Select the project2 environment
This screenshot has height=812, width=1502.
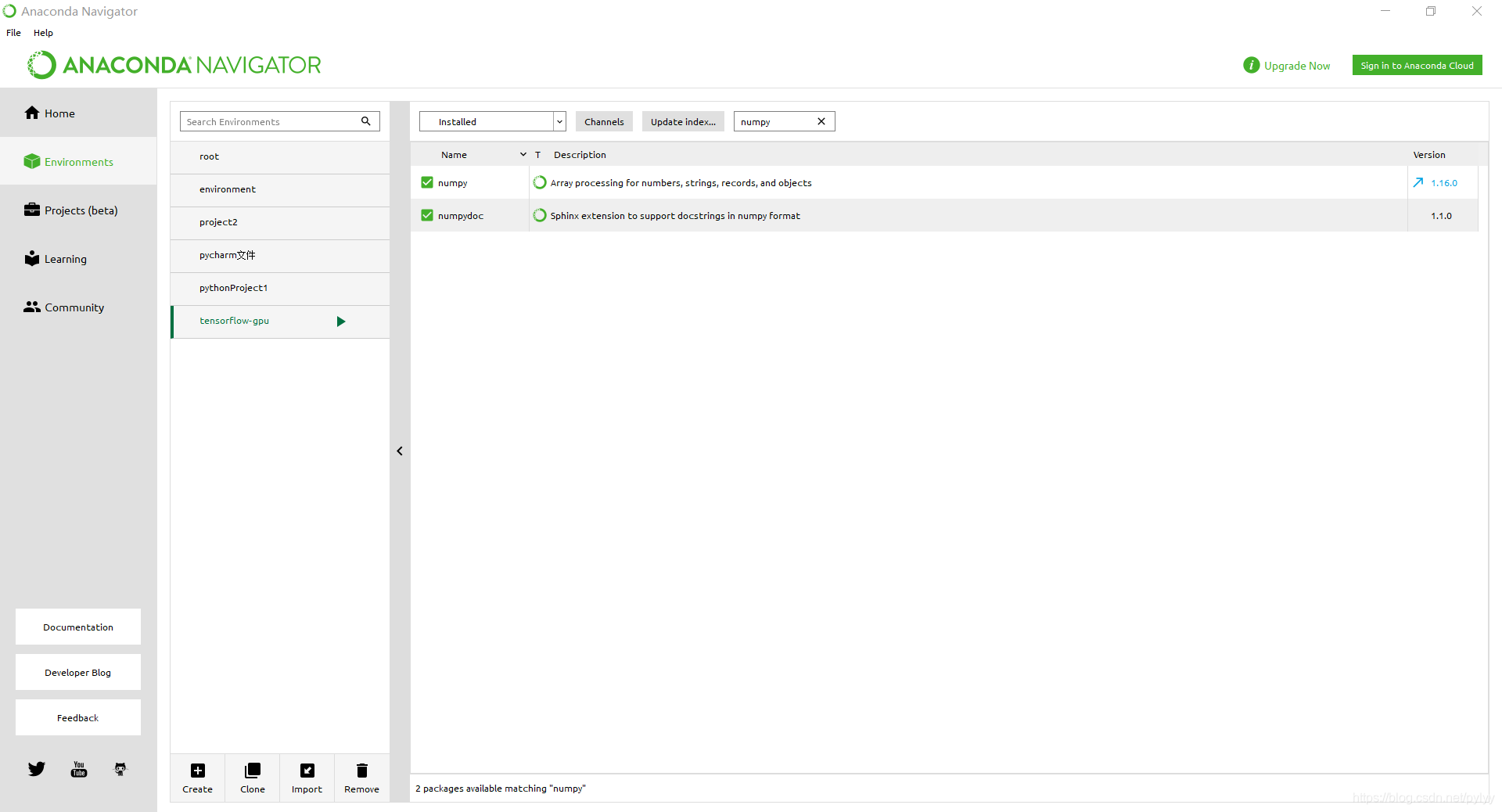click(280, 222)
